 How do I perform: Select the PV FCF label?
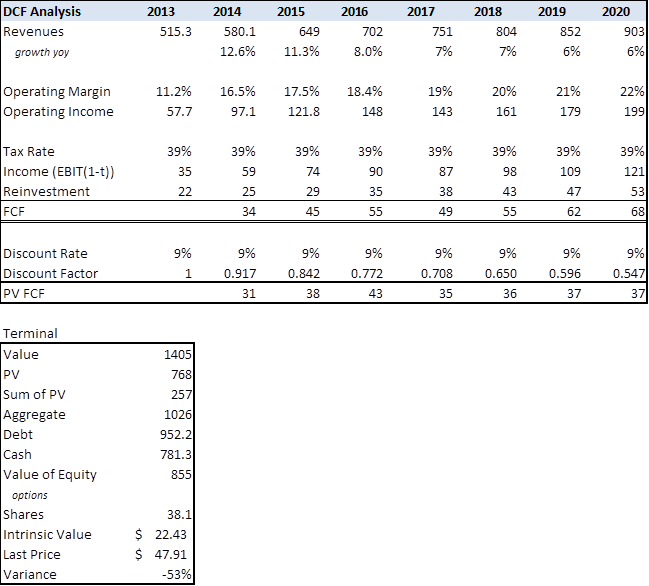click(24, 293)
